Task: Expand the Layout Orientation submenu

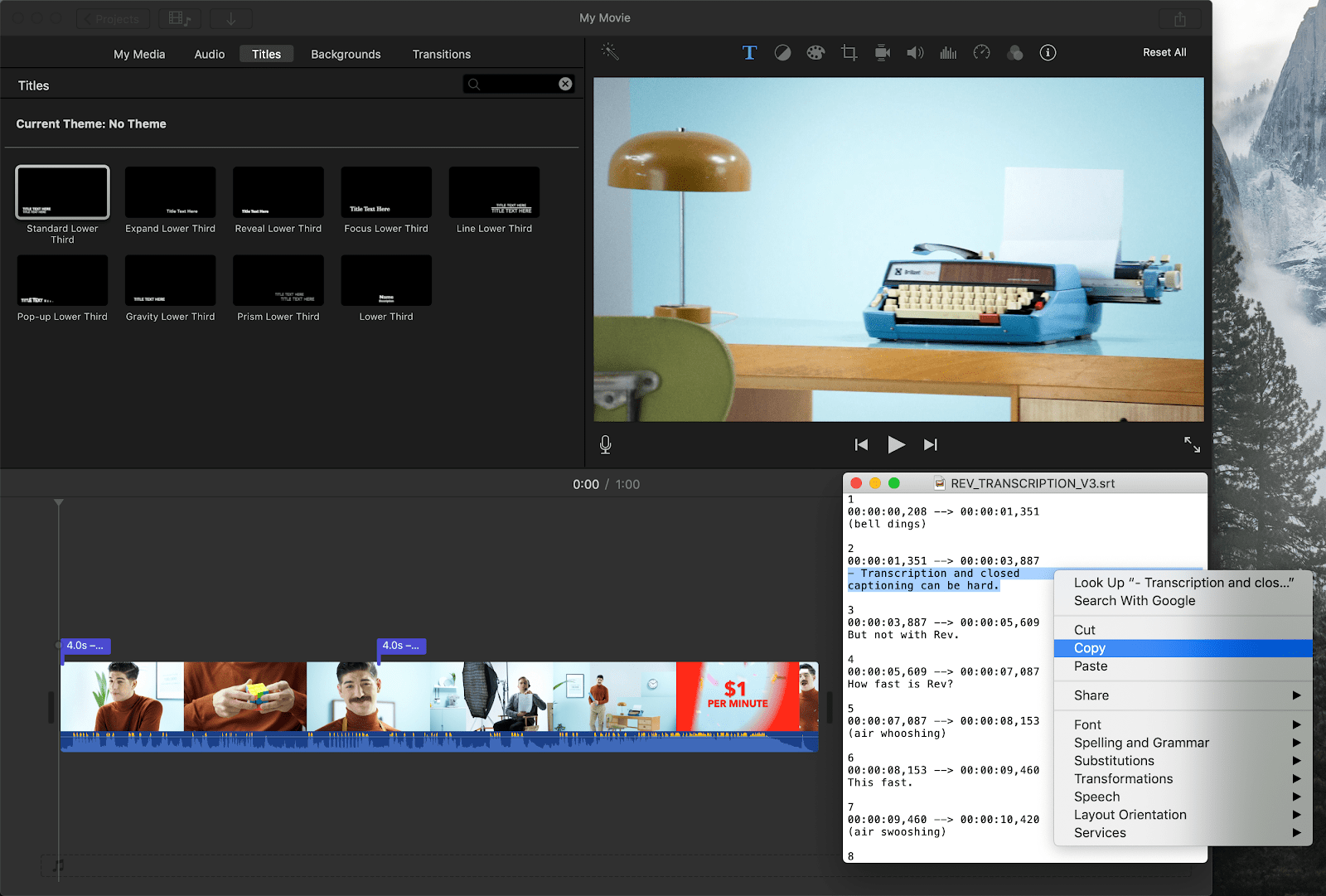Action: click(x=1183, y=815)
